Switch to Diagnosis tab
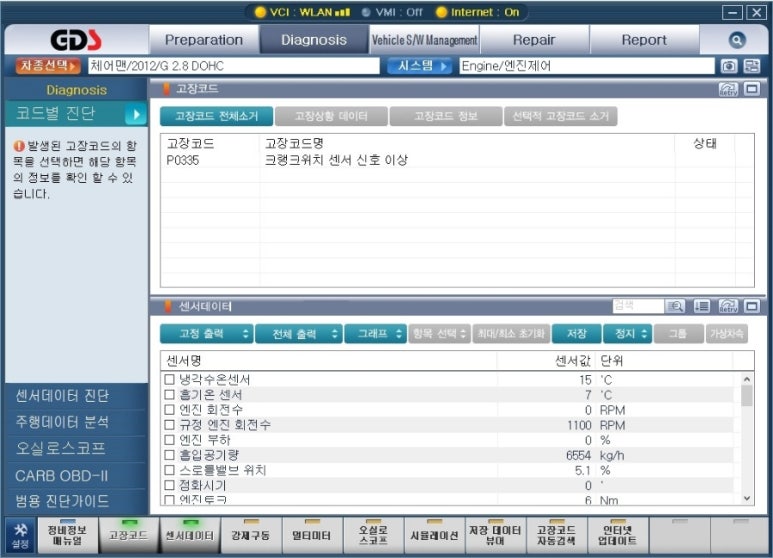This screenshot has height=558, width=773. pos(314,40)
